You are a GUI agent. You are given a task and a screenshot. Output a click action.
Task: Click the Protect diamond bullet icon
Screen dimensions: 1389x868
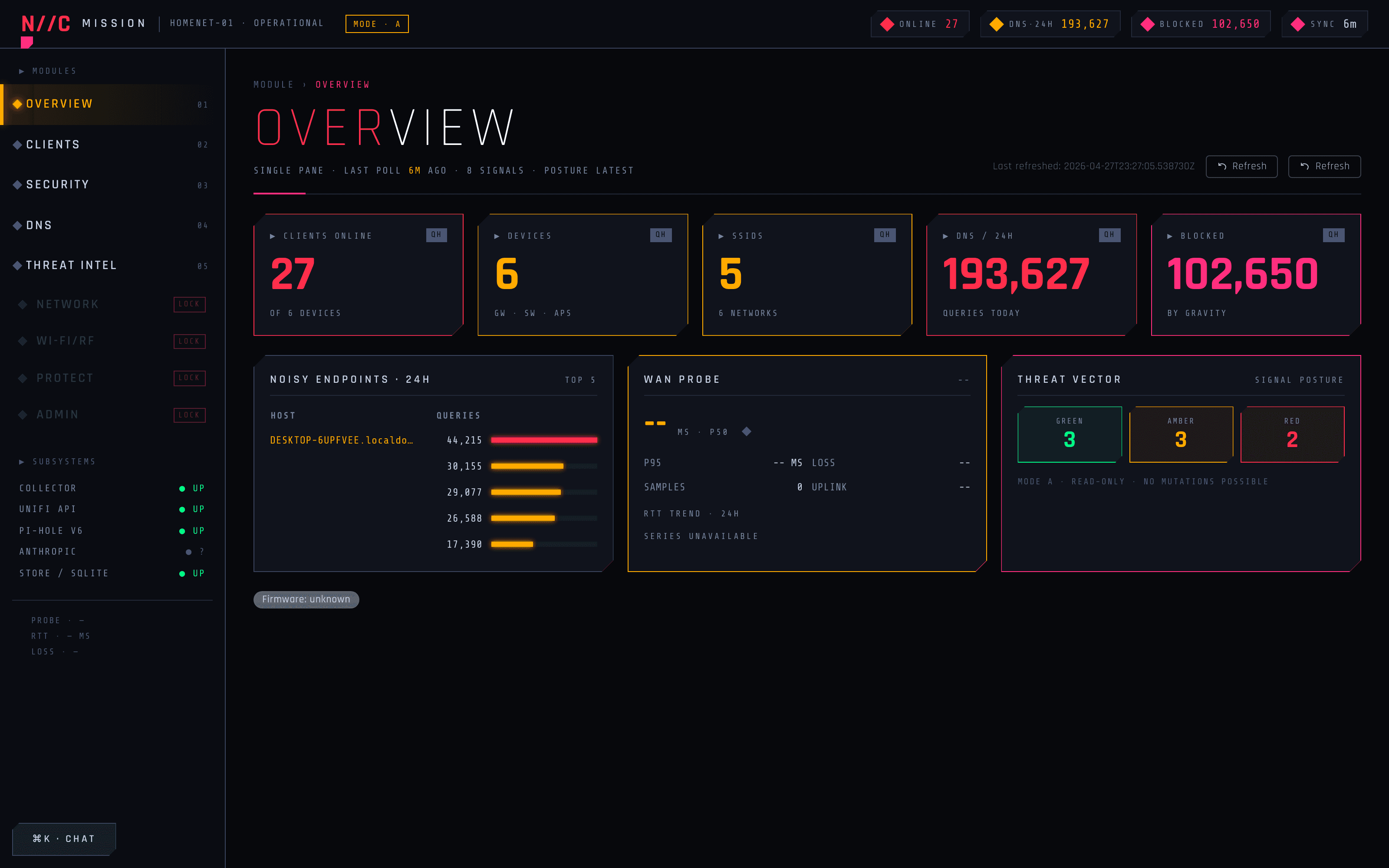click(x=23, y=378)
